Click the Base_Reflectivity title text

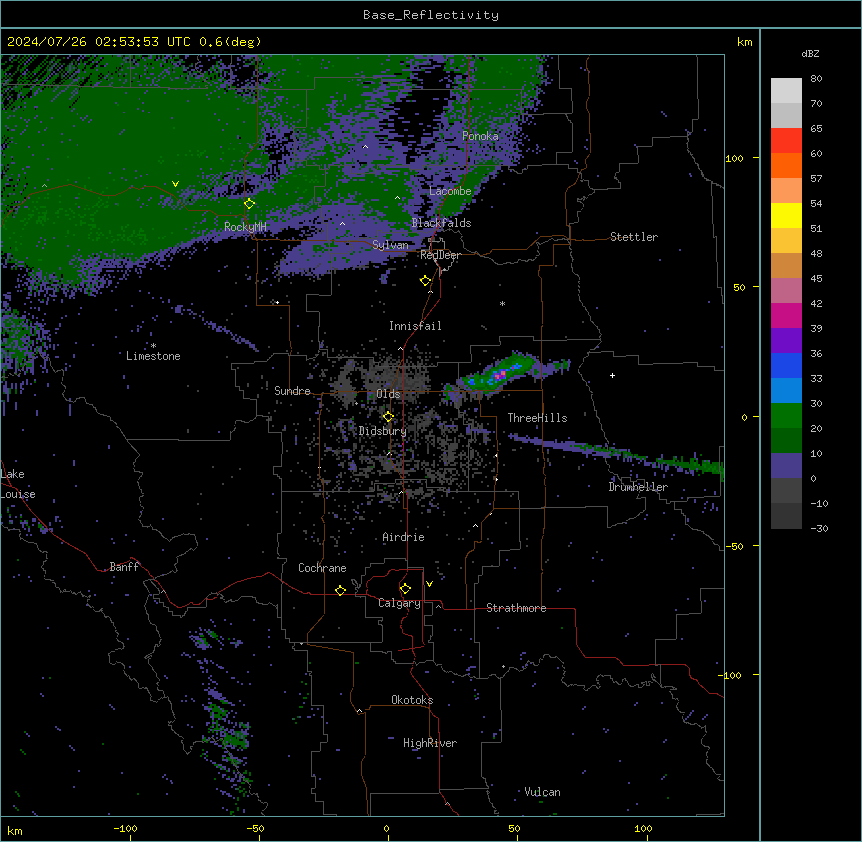click(x=431, y=15)
